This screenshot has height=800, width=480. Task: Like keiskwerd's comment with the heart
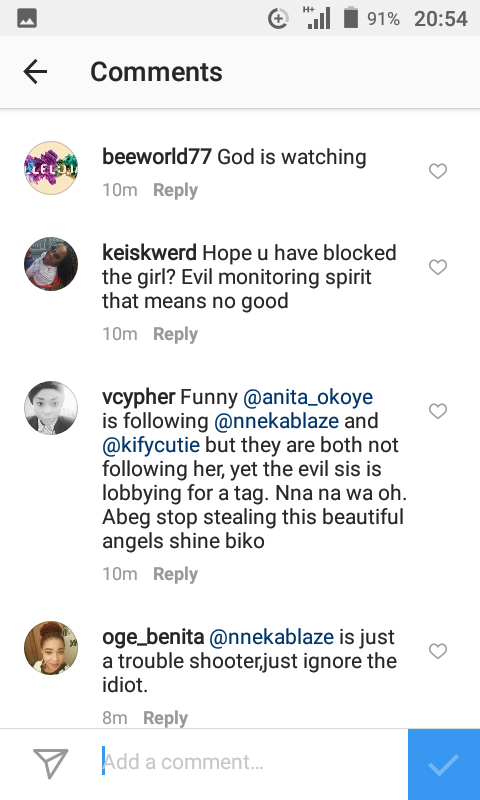[438, 267]
